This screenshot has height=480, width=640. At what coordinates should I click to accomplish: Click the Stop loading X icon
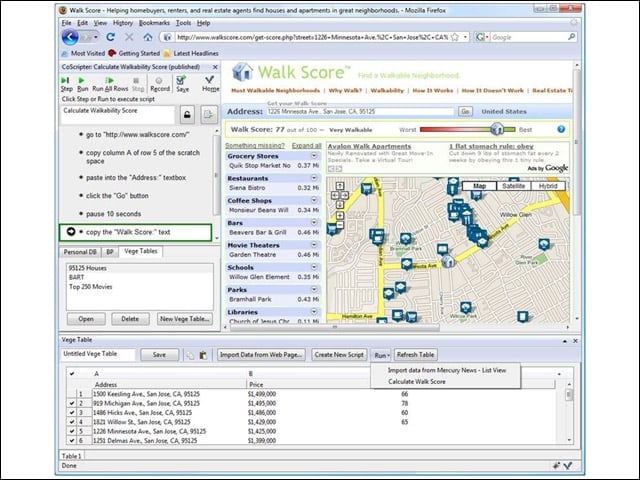[x=129, y=37]
